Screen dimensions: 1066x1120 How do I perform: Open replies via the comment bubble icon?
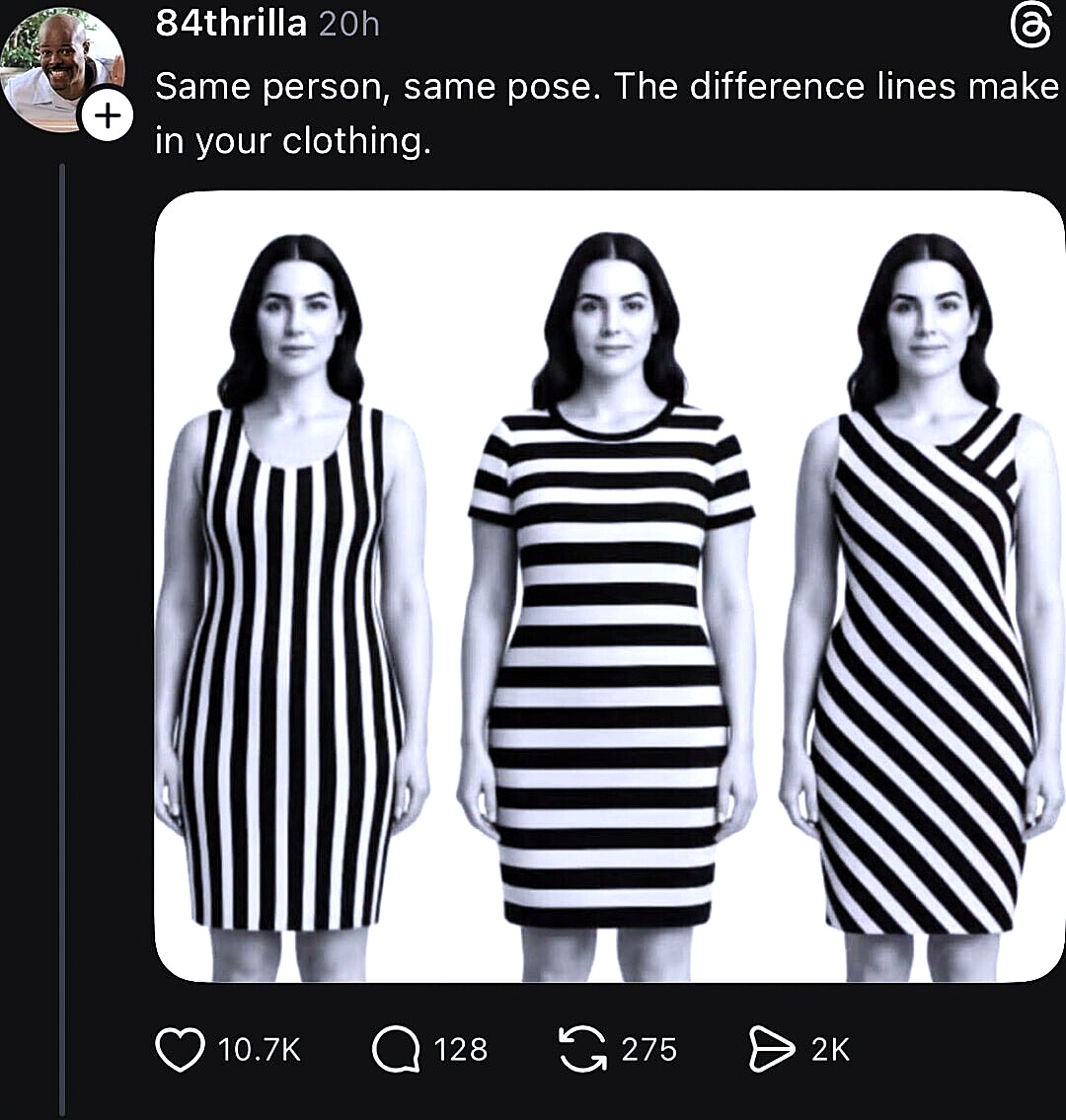coord(394,1048)
